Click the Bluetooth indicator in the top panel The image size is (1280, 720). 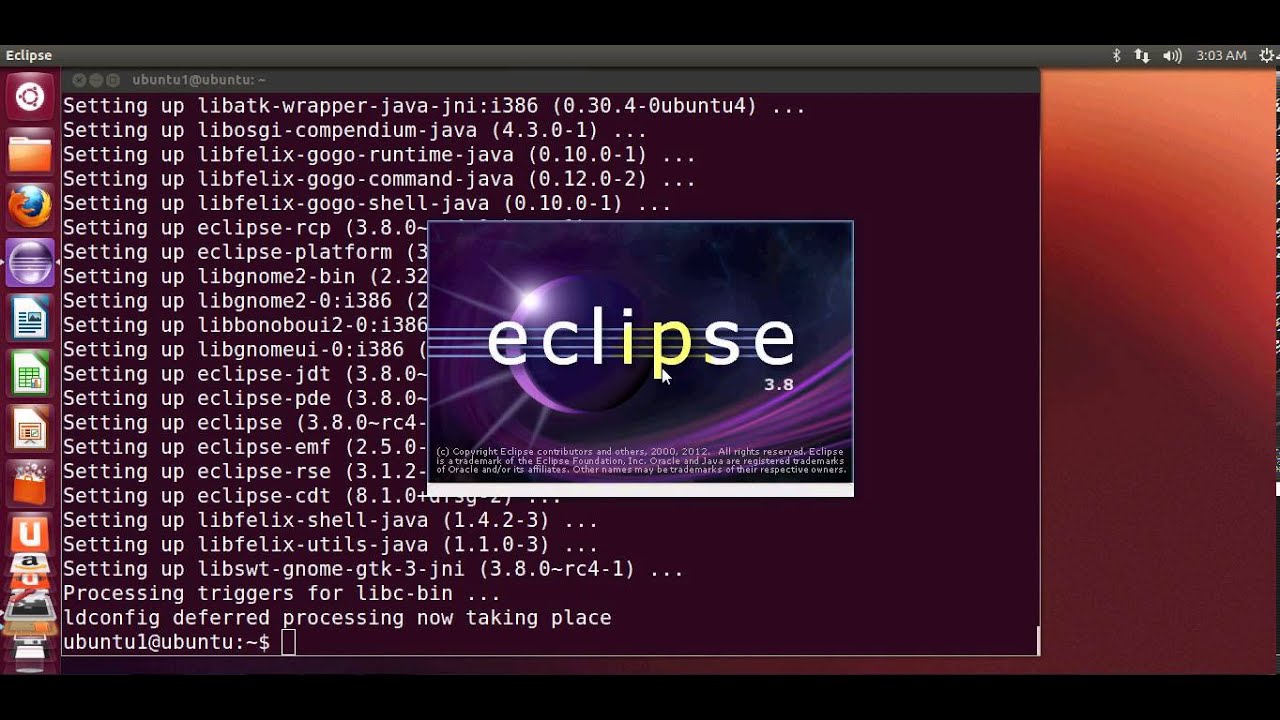pos(1117,56)
